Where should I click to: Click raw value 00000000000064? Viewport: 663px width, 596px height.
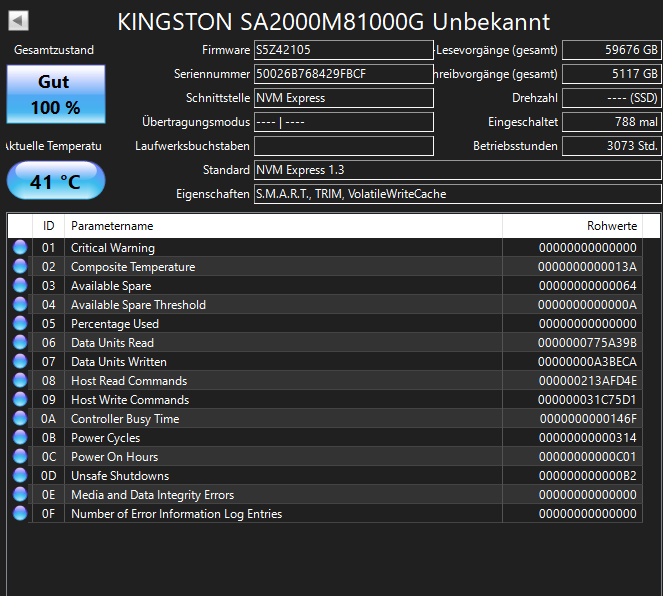(x=588, y=286)
